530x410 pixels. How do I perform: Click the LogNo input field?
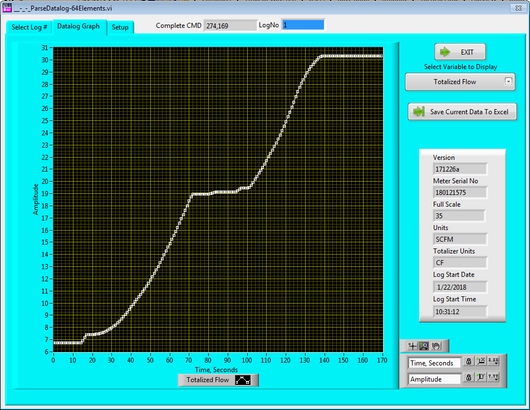303,25
